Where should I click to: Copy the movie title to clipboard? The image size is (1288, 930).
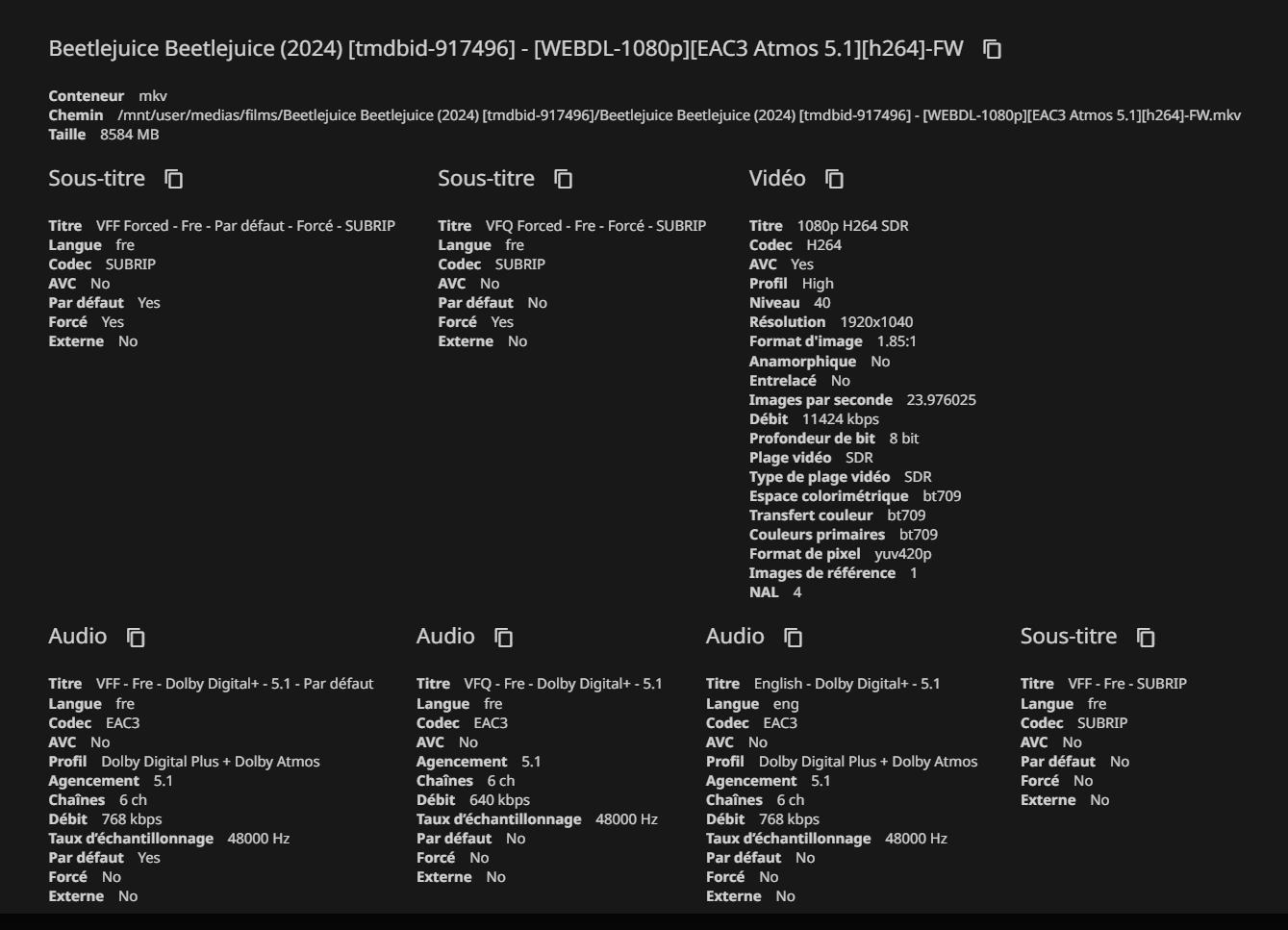pyautogui.click(x=992, y=48)
